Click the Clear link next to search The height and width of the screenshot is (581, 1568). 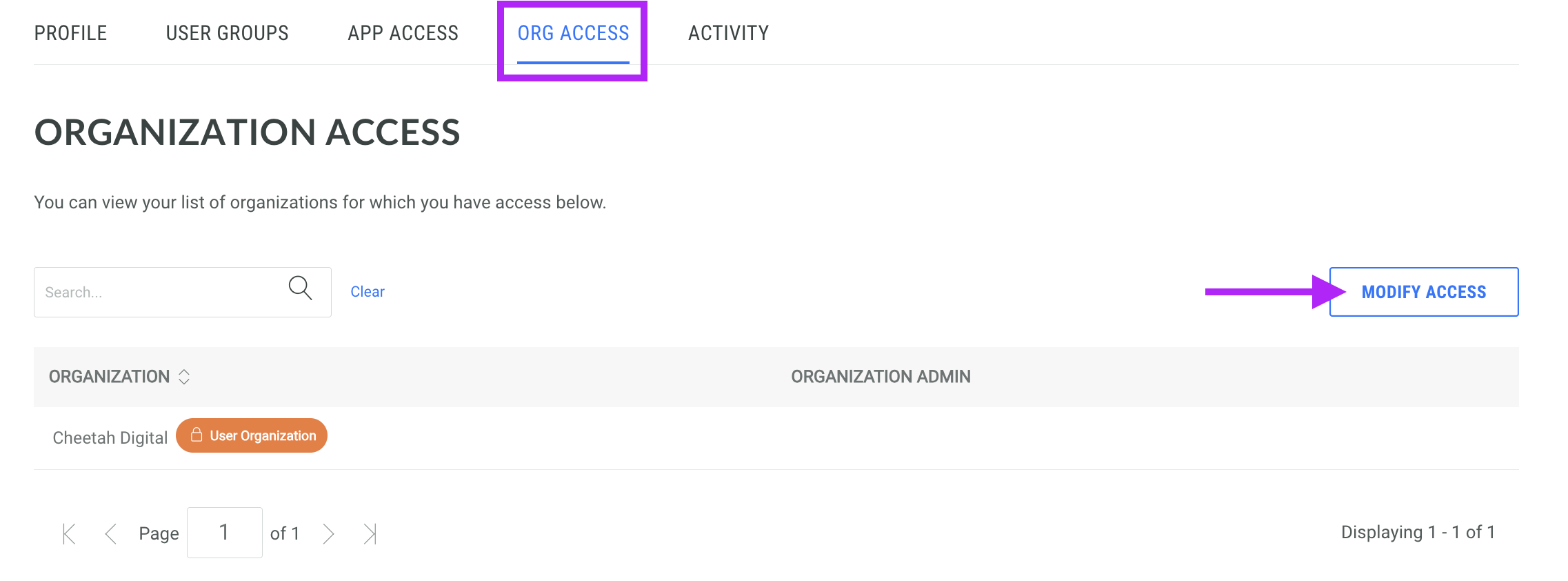pos(368,292)
